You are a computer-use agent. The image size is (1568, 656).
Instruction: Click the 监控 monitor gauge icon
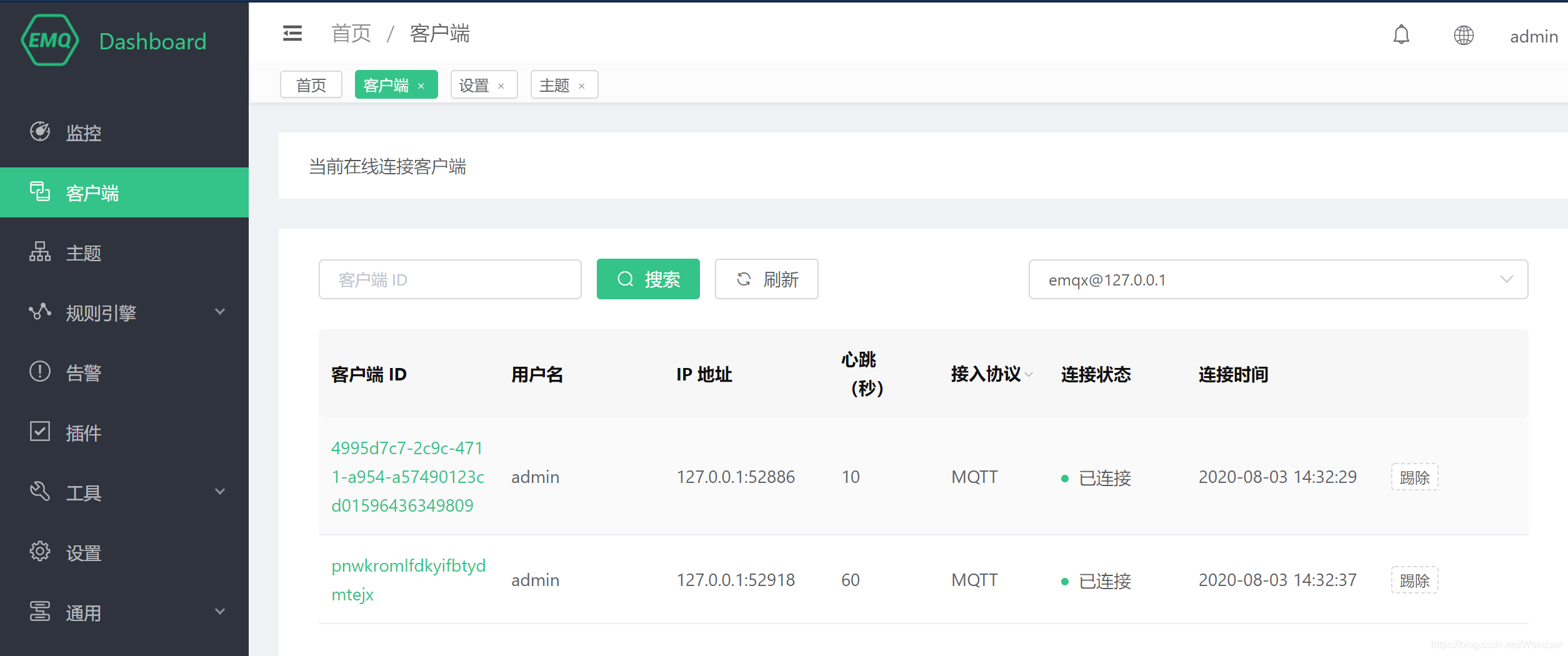[40, 132]
